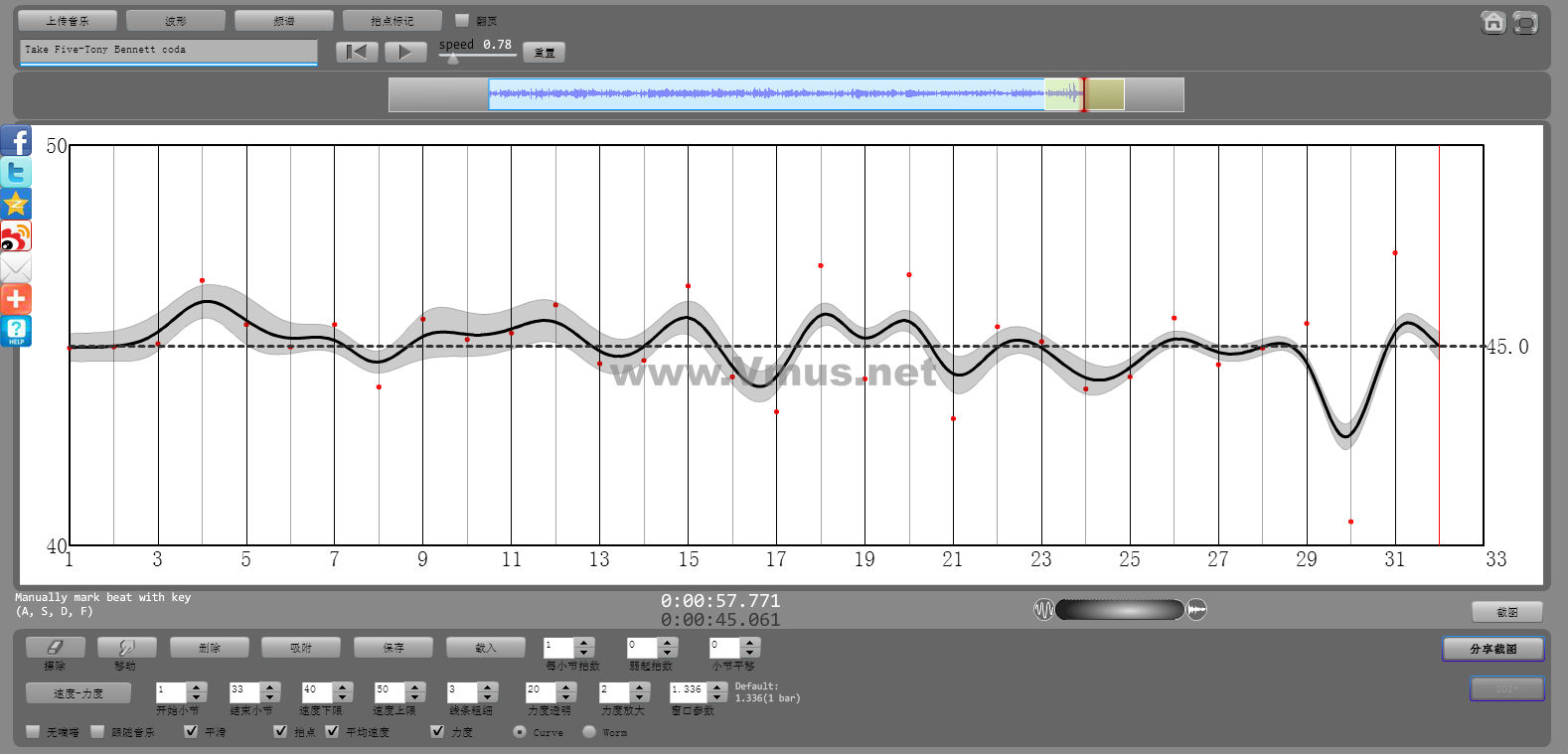Increase the 速度上限 value with up arrow
The height and width of the screenshot is (754, 1568).
tap(415, 686)
